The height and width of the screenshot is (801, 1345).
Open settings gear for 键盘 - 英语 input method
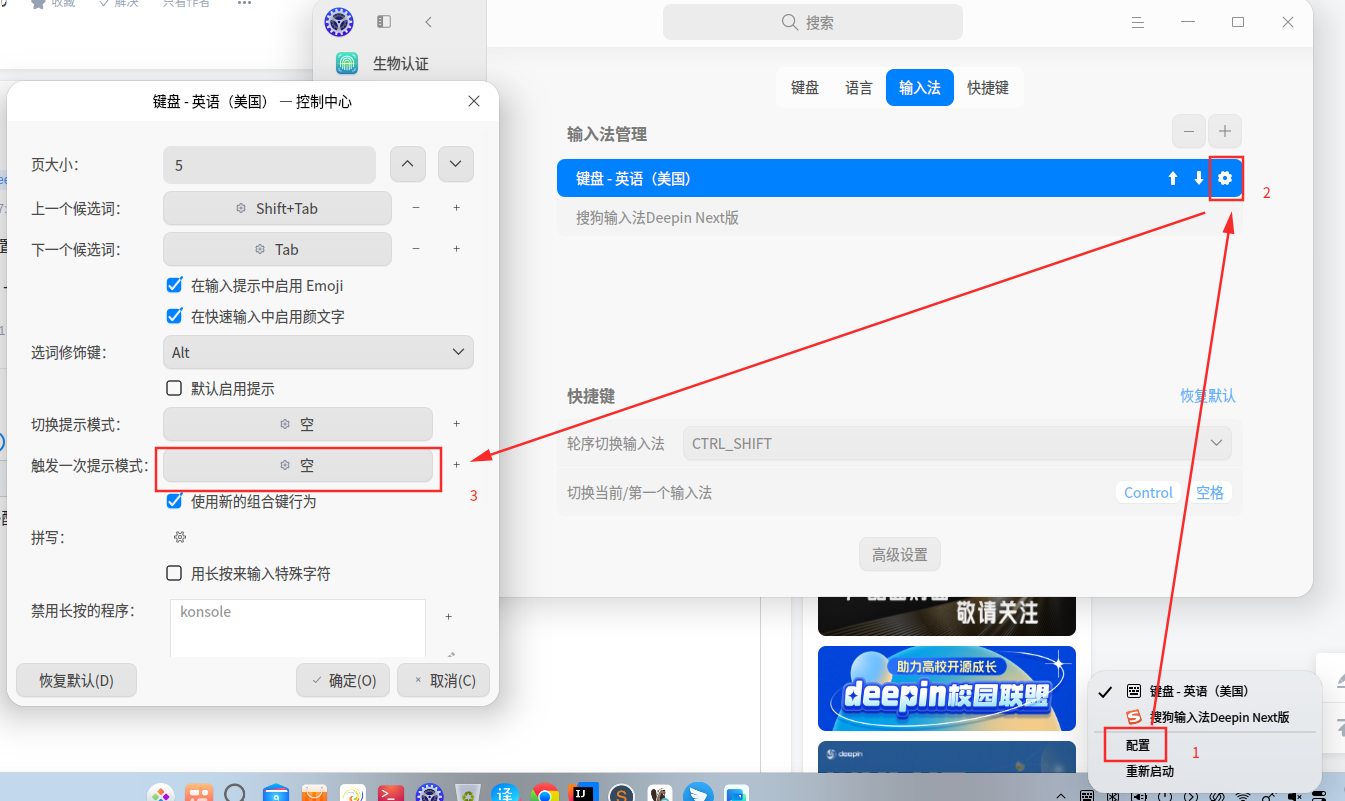[1225, 178]
